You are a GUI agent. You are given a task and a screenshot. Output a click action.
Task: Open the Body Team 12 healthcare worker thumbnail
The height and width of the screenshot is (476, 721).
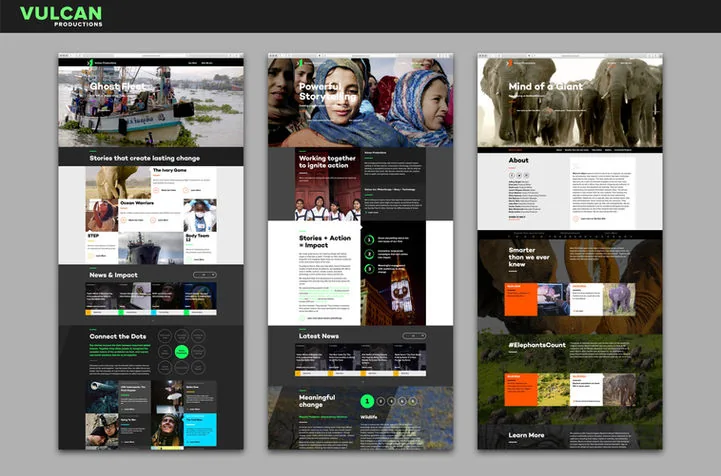200,215
